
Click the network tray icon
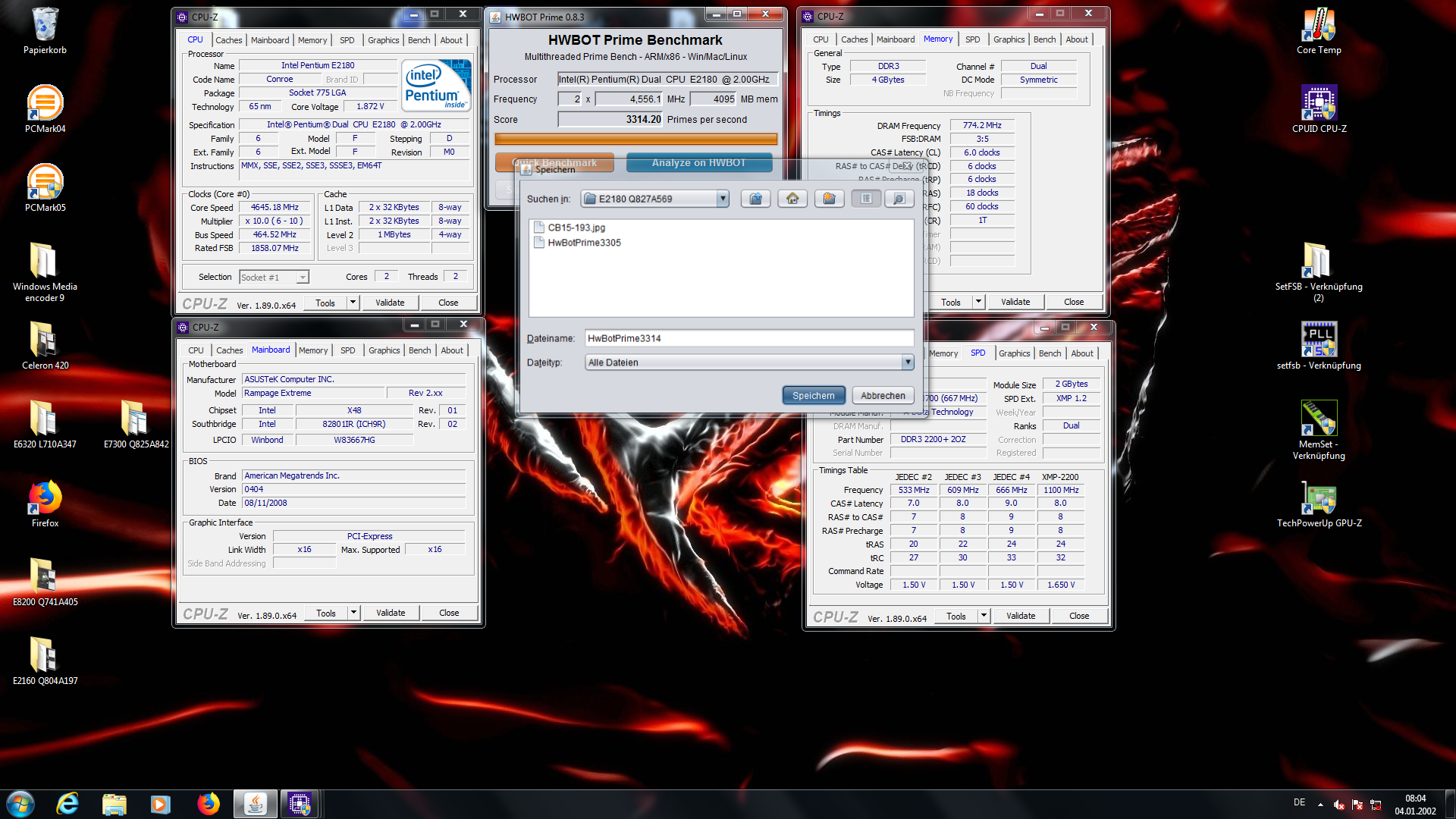tap(1376, 805)
